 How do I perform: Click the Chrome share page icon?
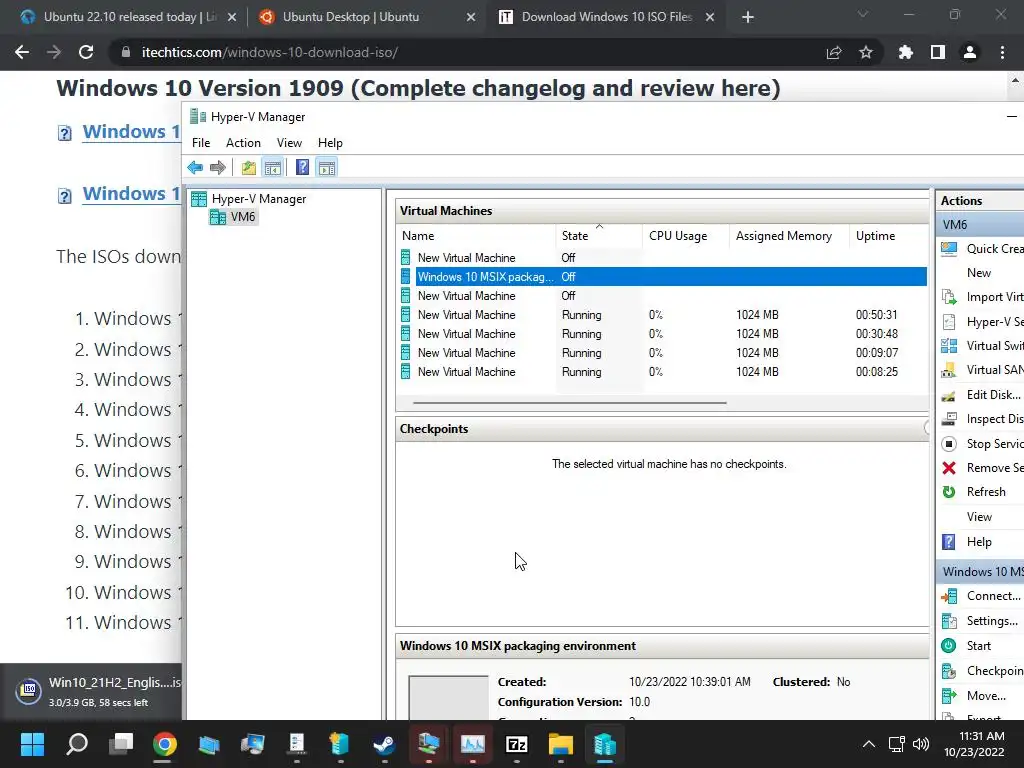pos(834,52)
